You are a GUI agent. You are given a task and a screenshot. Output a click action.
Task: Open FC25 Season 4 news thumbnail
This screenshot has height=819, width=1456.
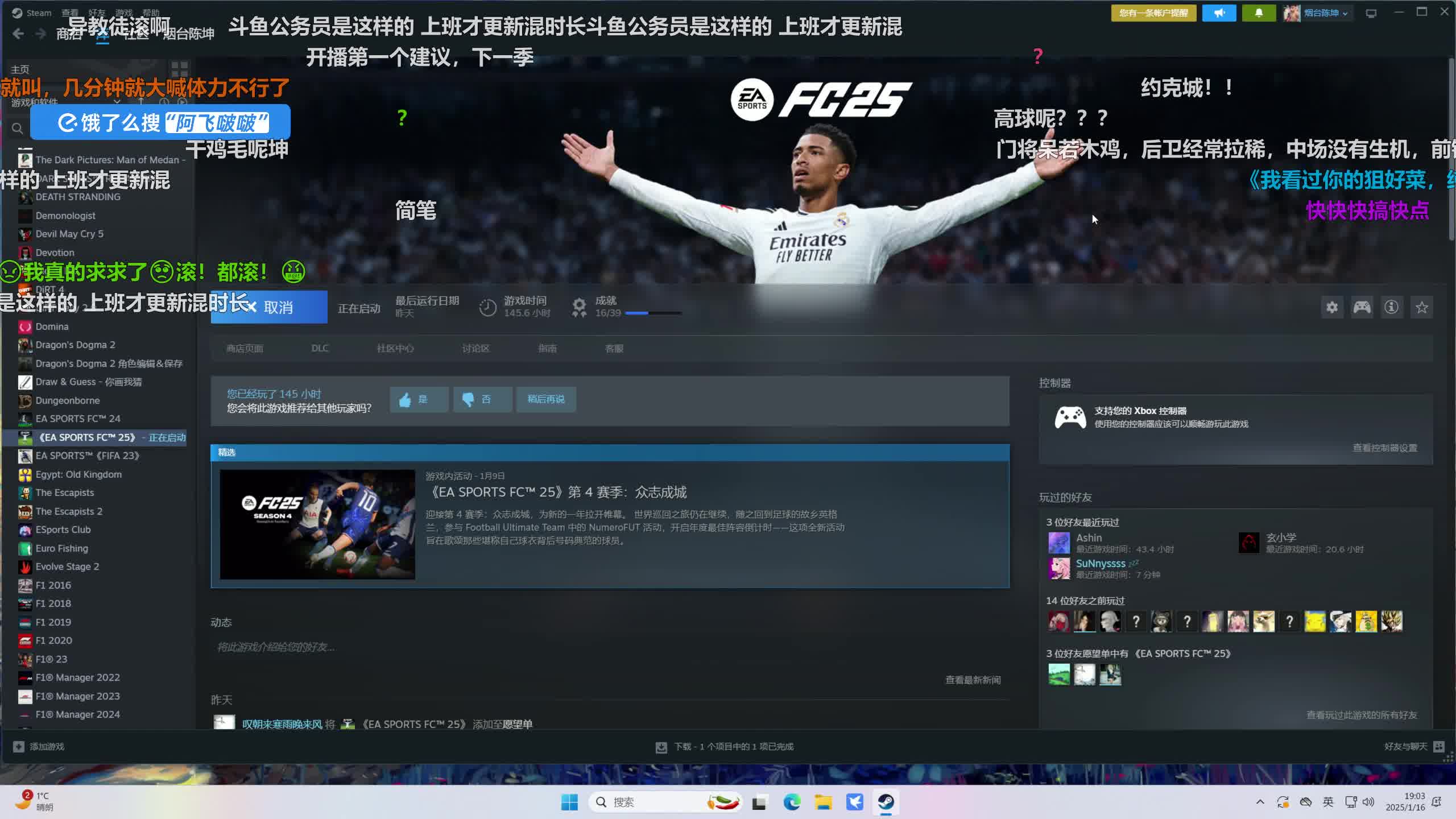(317, 524)
